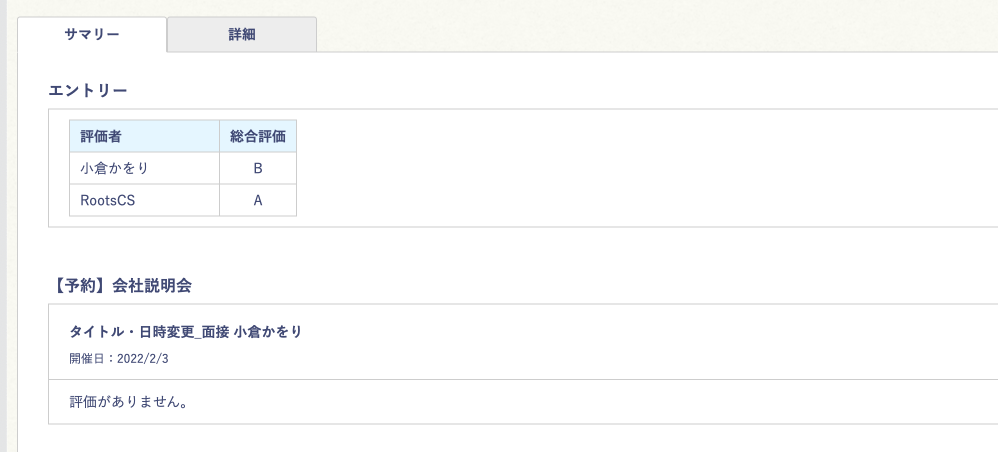998x452 pixels.
Task: Click the 評価がありません message
Action: click(129, 402)
